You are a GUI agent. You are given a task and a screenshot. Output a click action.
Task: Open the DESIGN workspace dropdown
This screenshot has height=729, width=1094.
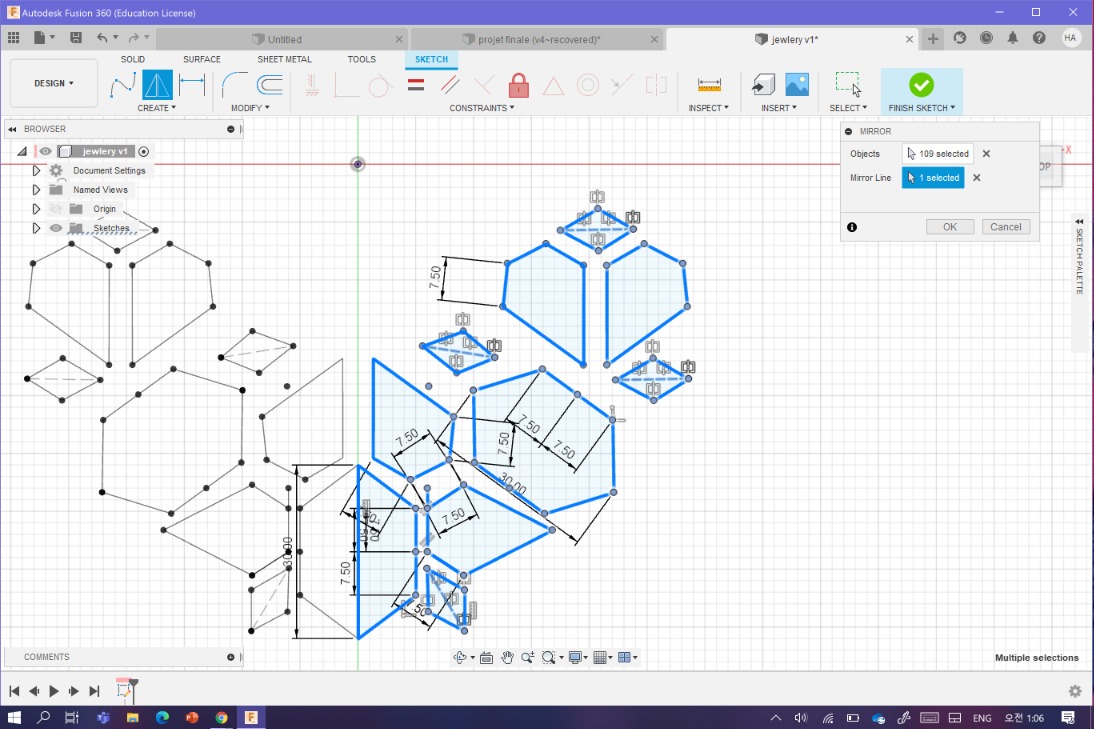54,84
